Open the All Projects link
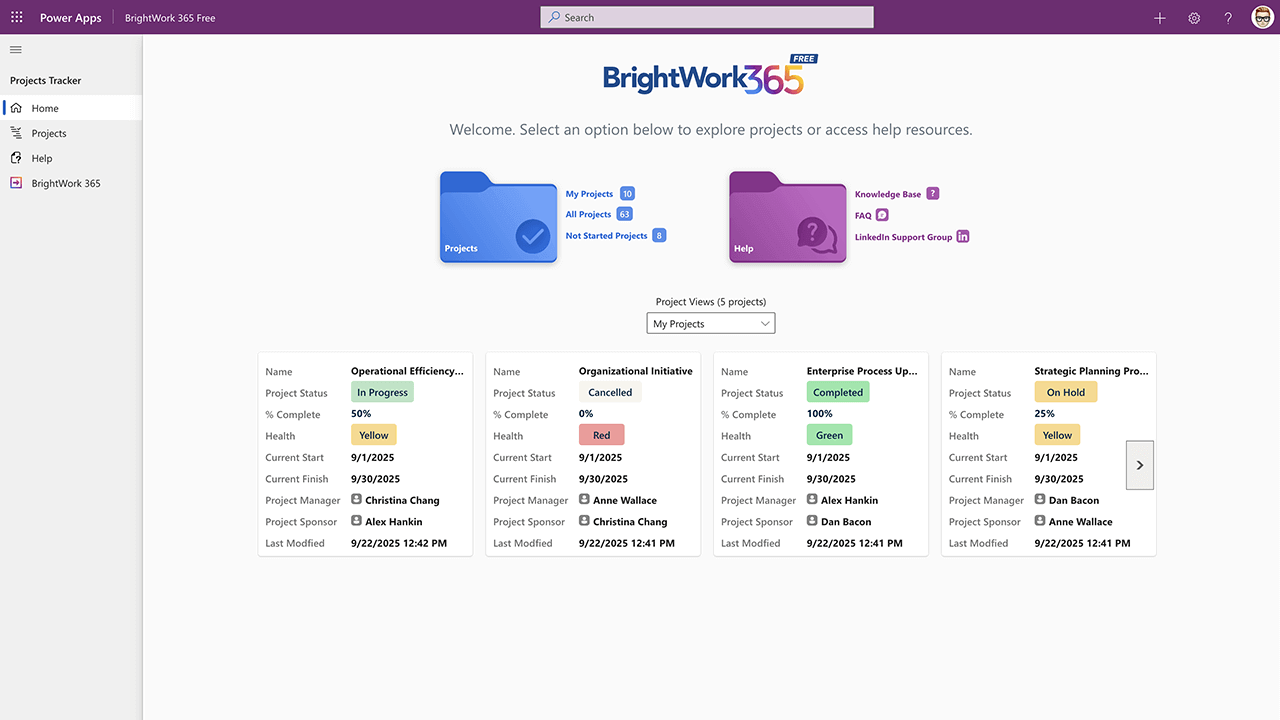The image size is (1280, 720). click(588, 214)
